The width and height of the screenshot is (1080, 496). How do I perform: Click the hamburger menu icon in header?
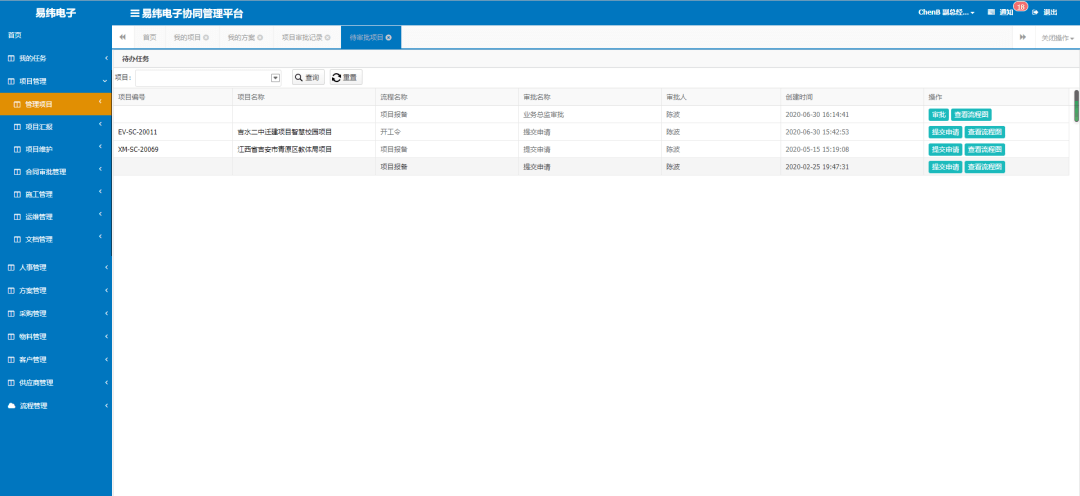tap(134, 13)
